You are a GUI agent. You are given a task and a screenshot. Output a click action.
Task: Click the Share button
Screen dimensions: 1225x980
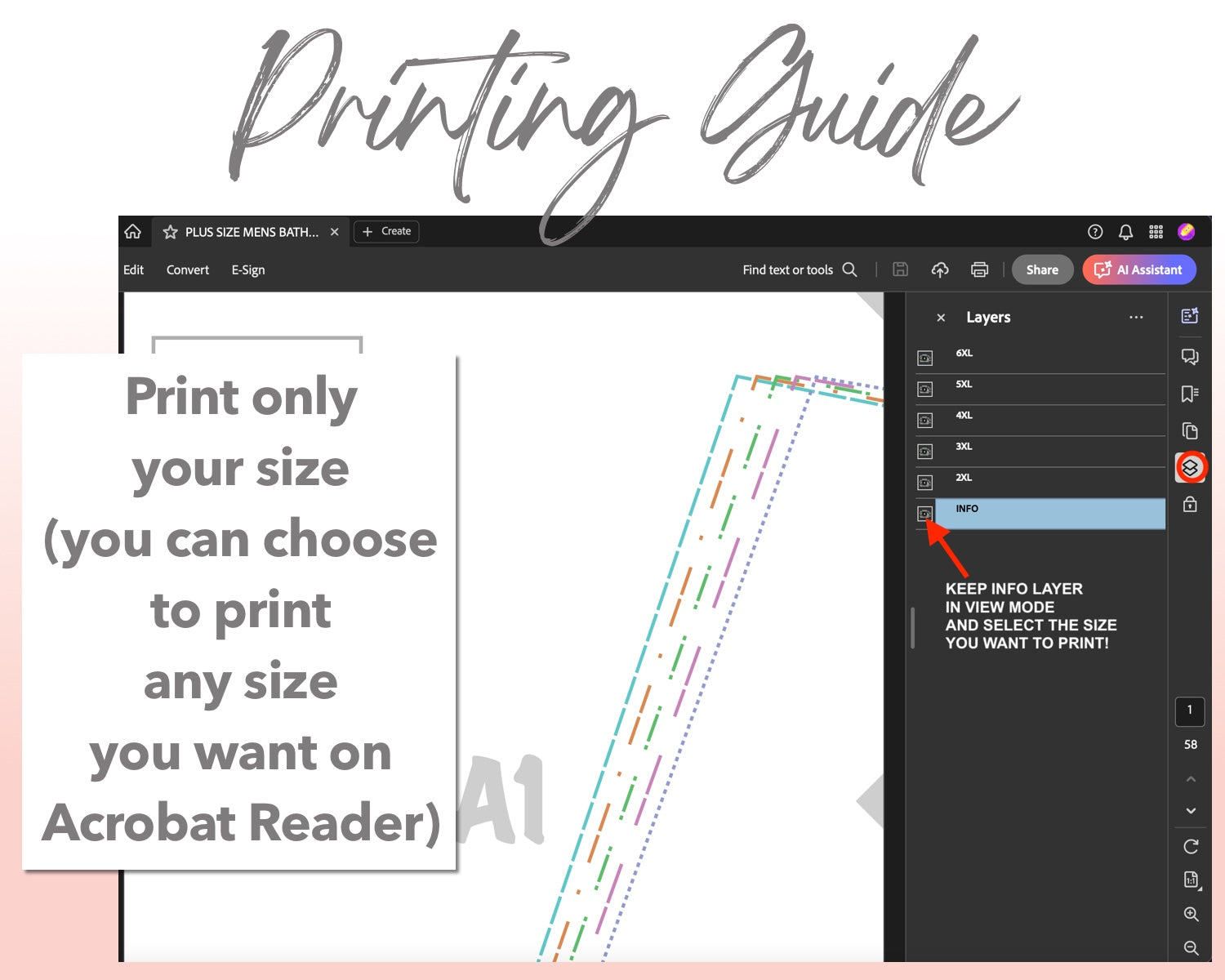(1042, 269)
